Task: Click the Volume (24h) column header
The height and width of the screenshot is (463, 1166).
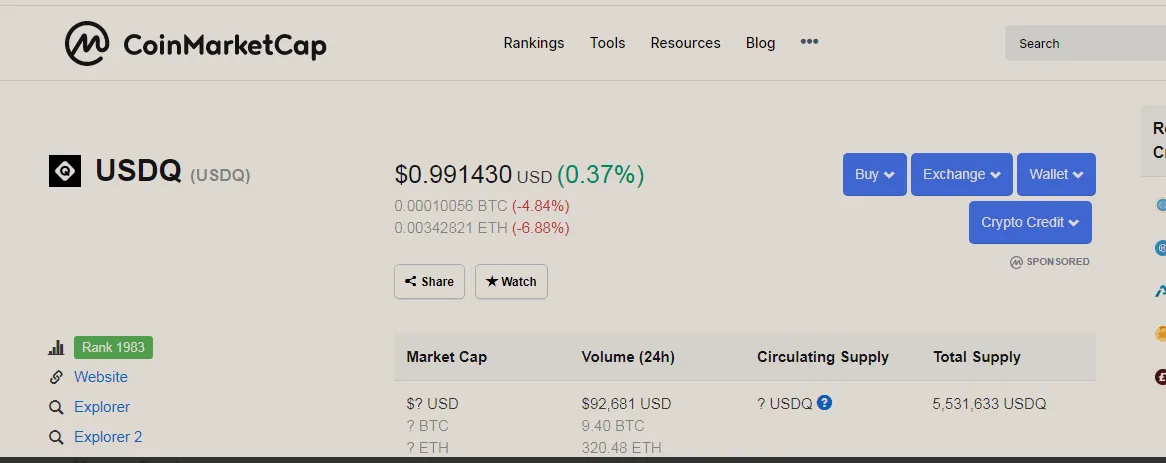Action: tap(628, 357)
